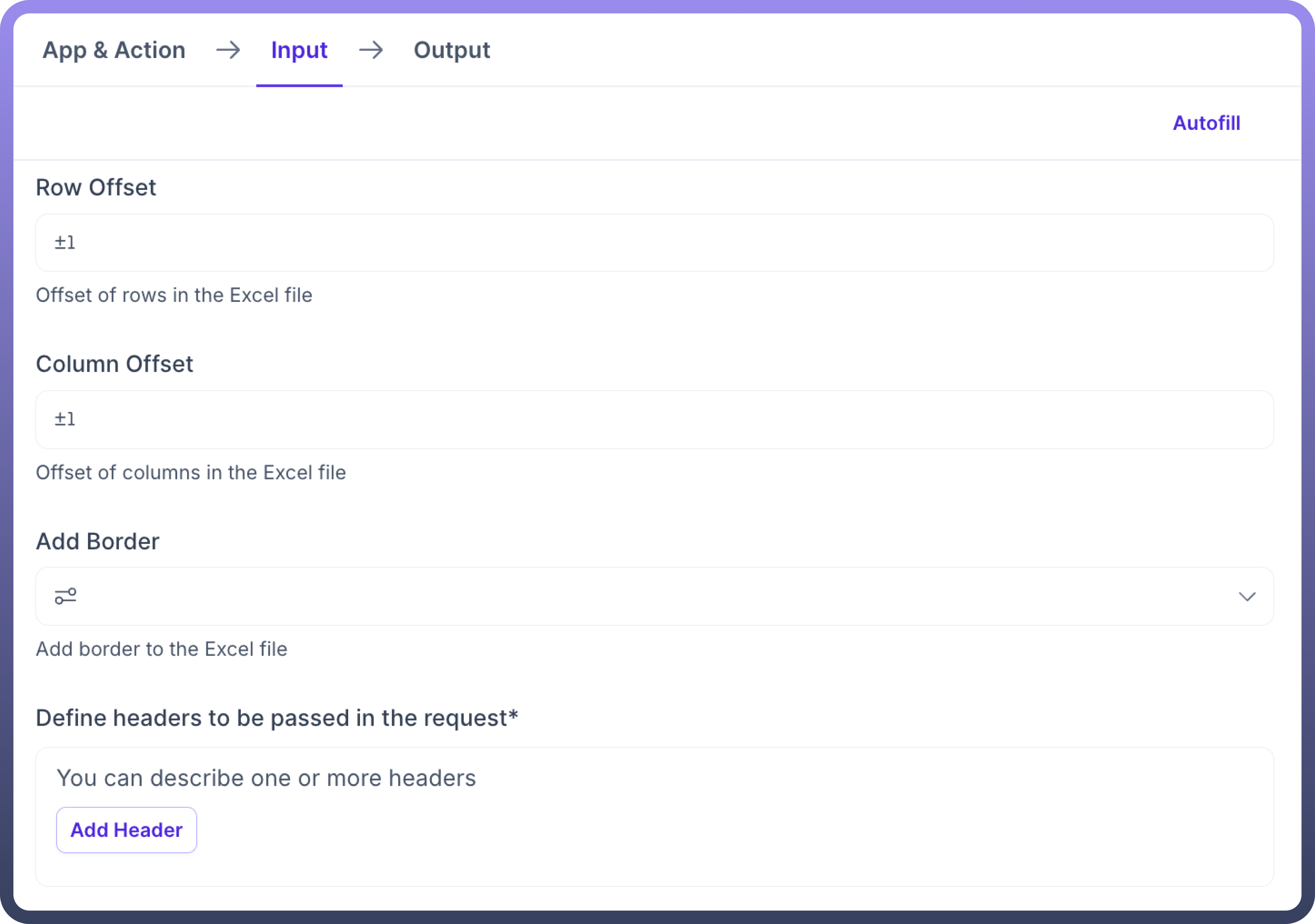
Task: Click the 'You can describe one or more headers' text
Action: pyautogui.click(x=266, y=778)
